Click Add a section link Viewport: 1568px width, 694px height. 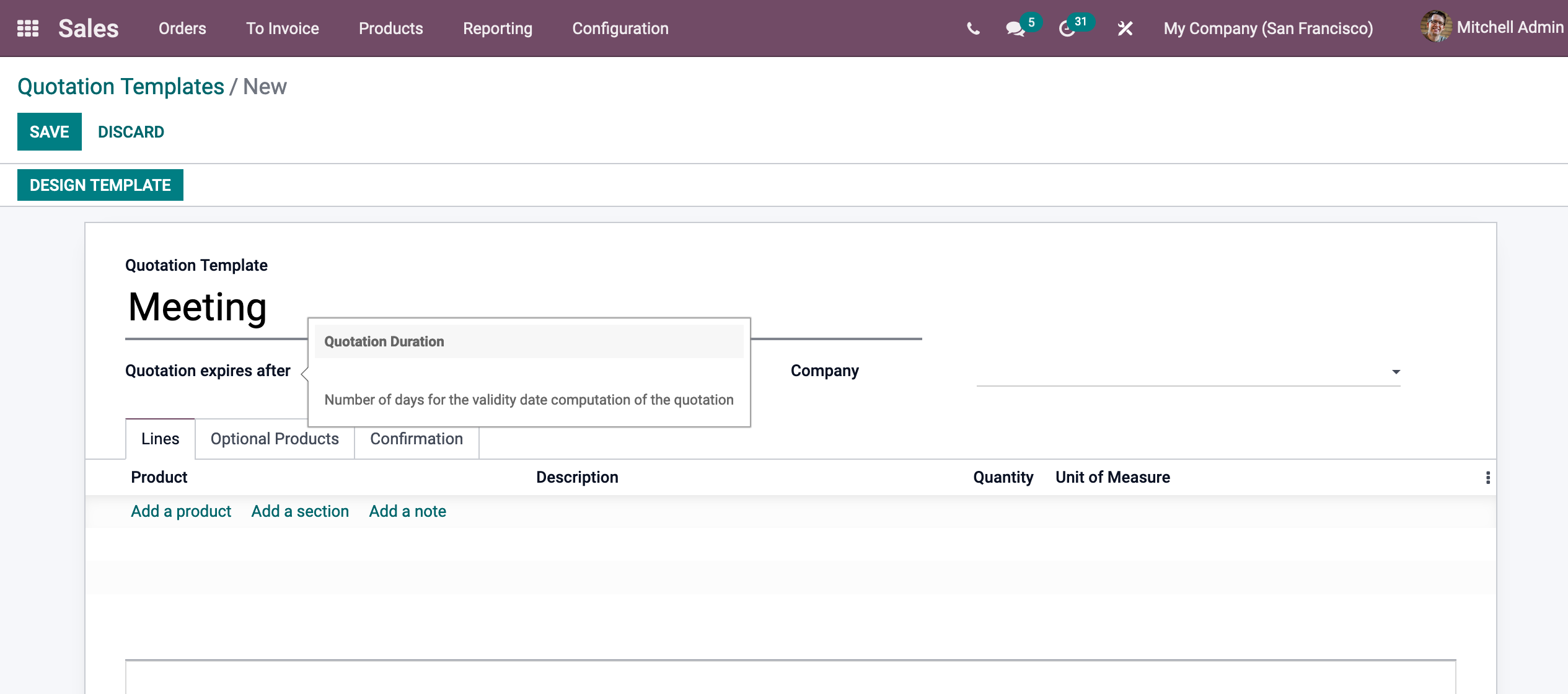pos(300,511)
